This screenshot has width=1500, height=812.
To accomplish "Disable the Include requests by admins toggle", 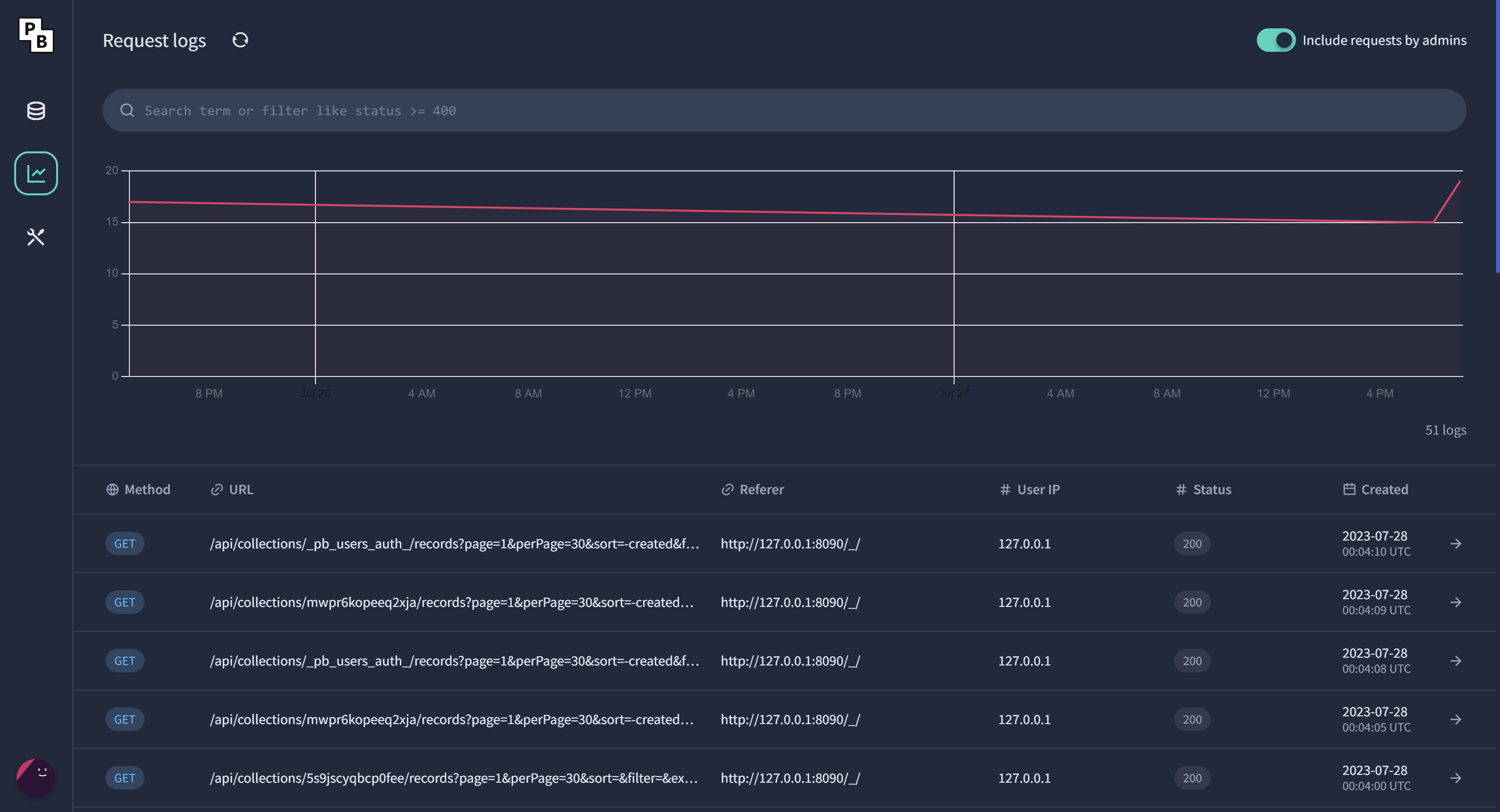I will point(1276,40).
